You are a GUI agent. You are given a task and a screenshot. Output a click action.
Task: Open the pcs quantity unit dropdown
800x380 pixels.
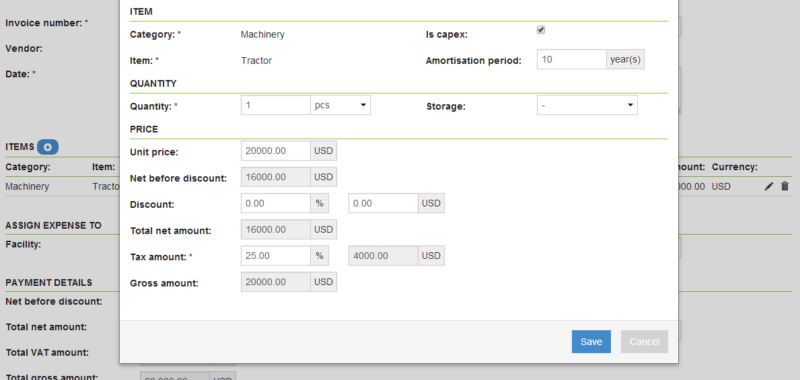(x=340, y=105)
